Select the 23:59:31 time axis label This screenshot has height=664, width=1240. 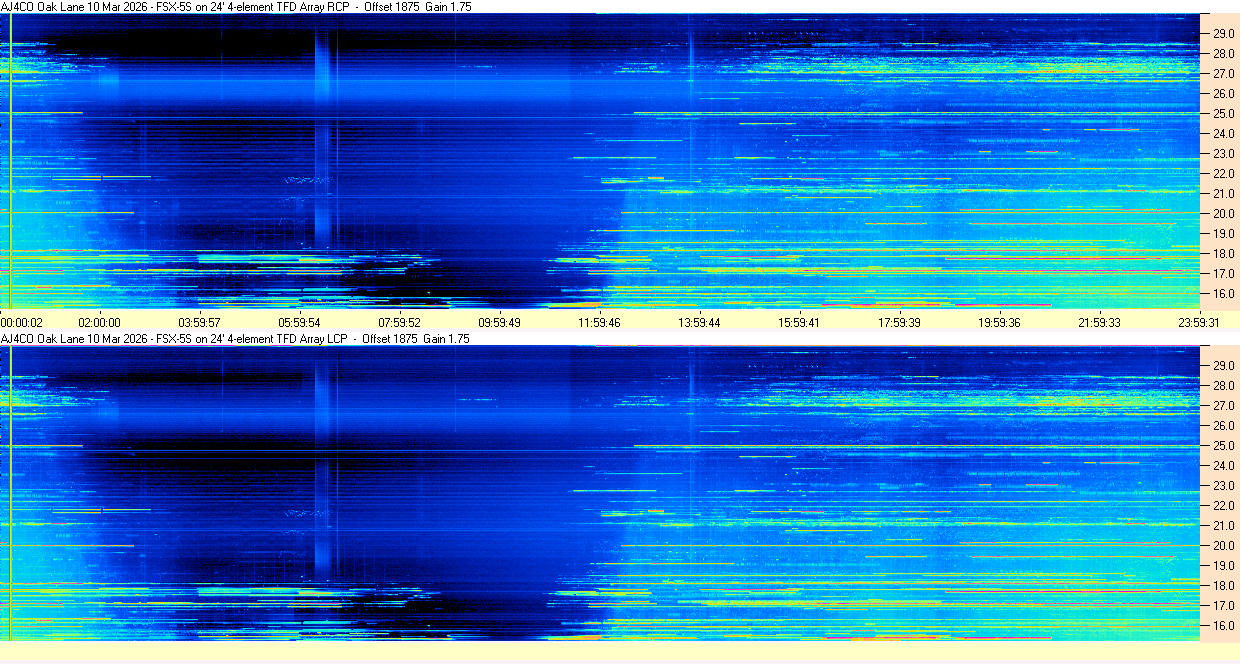1199,322
